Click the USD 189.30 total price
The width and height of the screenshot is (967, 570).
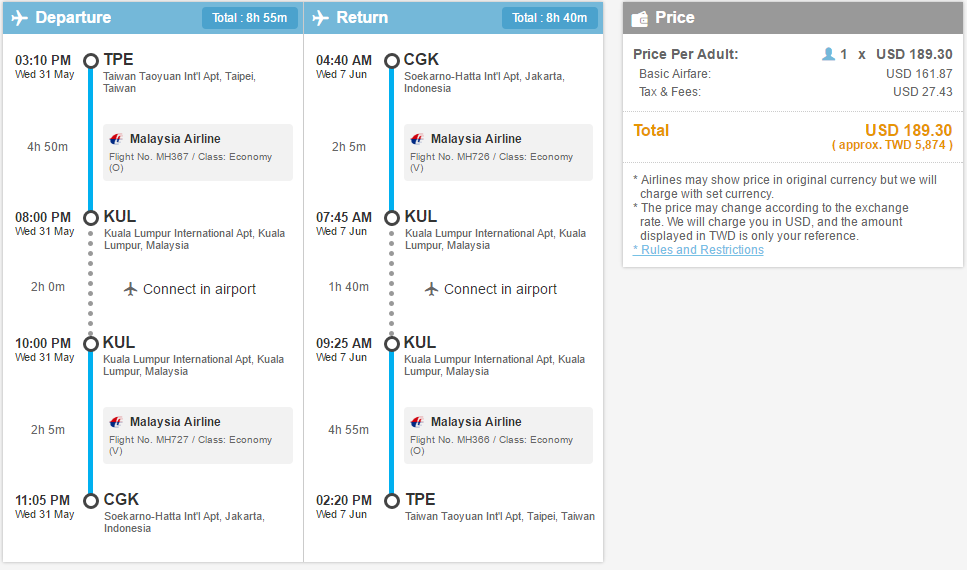[908, 130]
